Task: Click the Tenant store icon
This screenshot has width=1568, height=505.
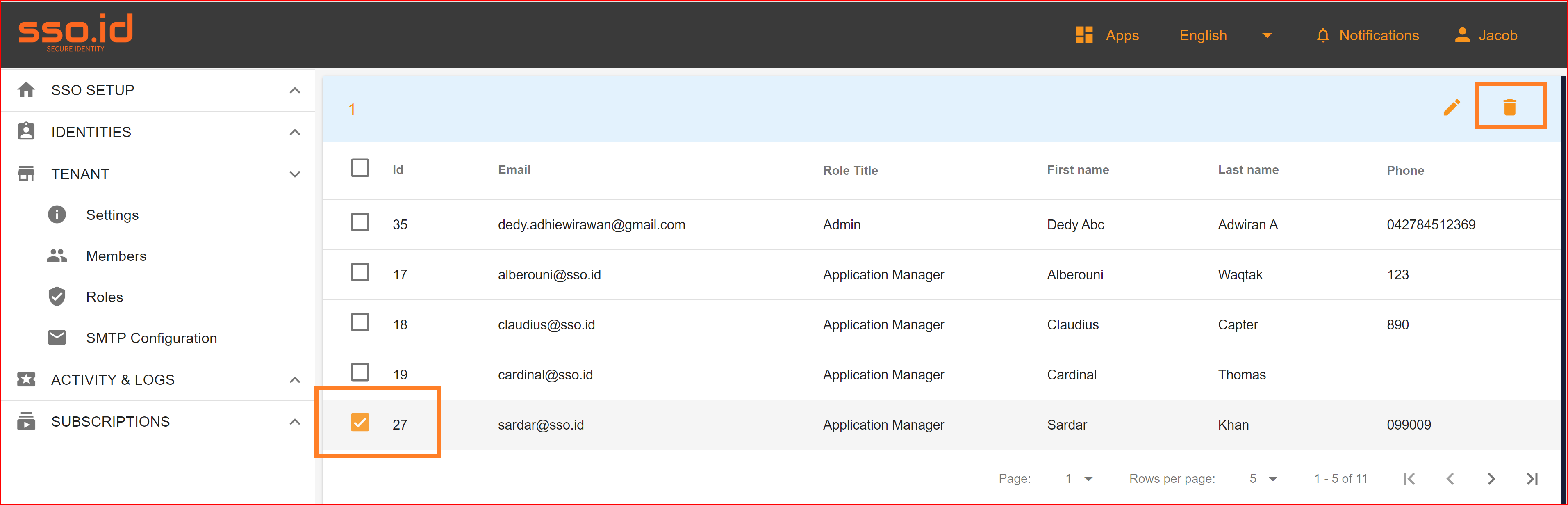Action: pos(26,174)
